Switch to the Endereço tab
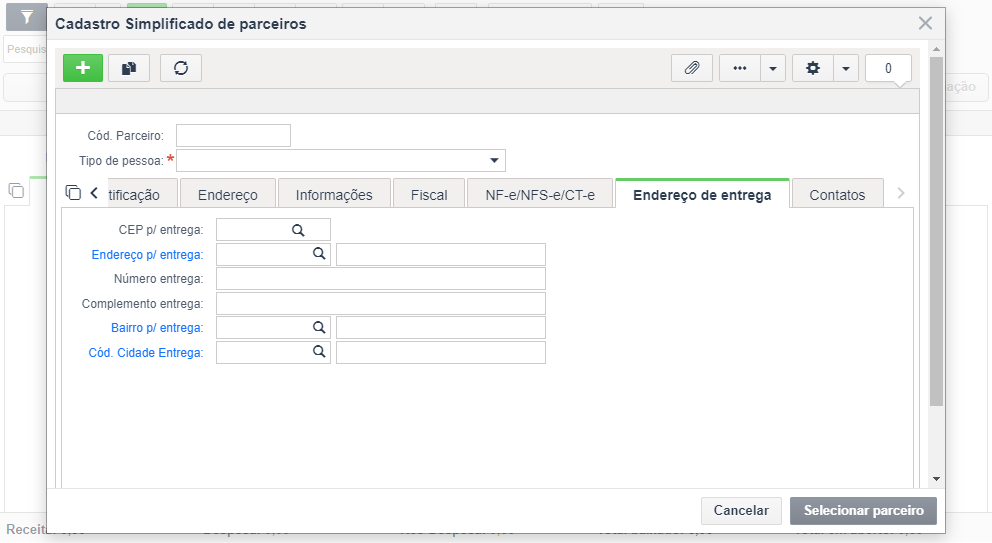The image size is (992, 543). (228, 195)
